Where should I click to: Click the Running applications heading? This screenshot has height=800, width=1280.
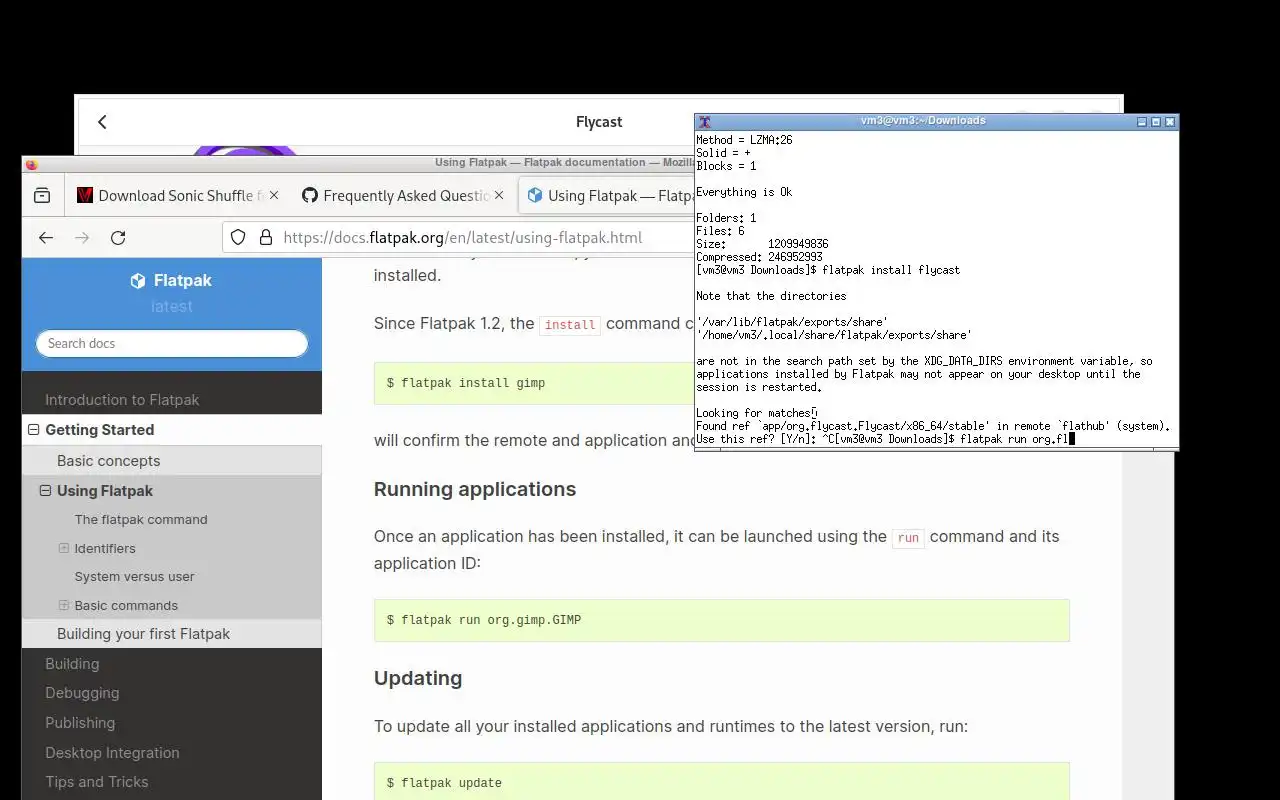click(475, 489)
